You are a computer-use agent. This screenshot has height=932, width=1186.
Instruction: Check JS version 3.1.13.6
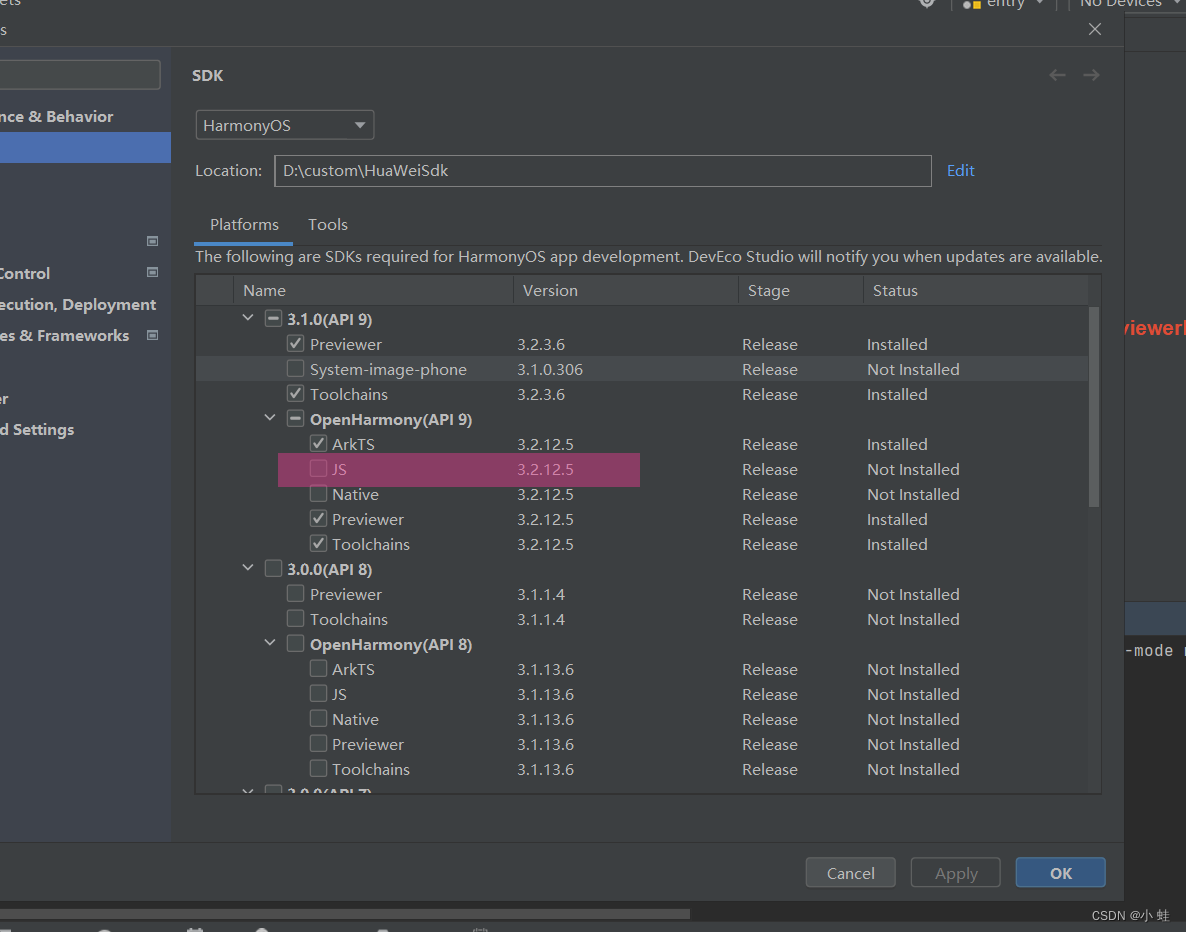click(318, 693)
